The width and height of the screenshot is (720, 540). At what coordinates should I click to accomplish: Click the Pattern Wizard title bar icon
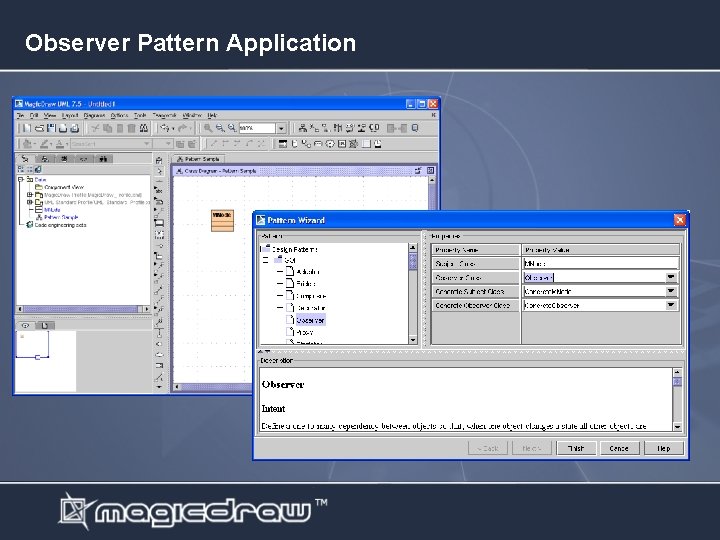coord(261,220)
